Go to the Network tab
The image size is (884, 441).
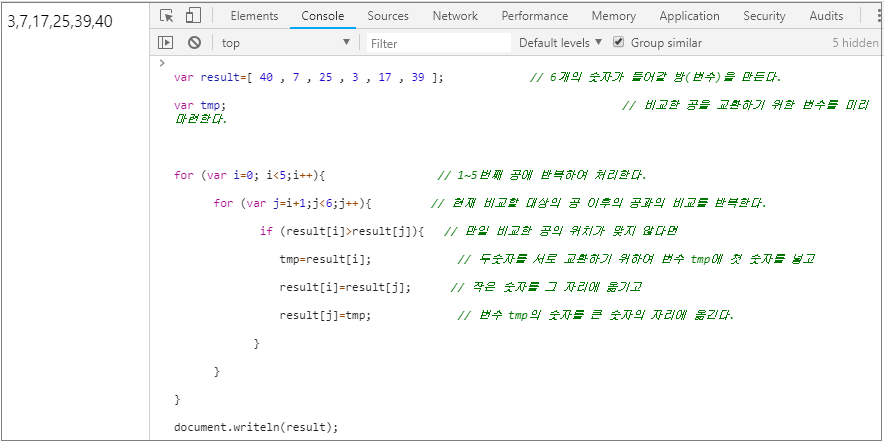tap(455, 16)
